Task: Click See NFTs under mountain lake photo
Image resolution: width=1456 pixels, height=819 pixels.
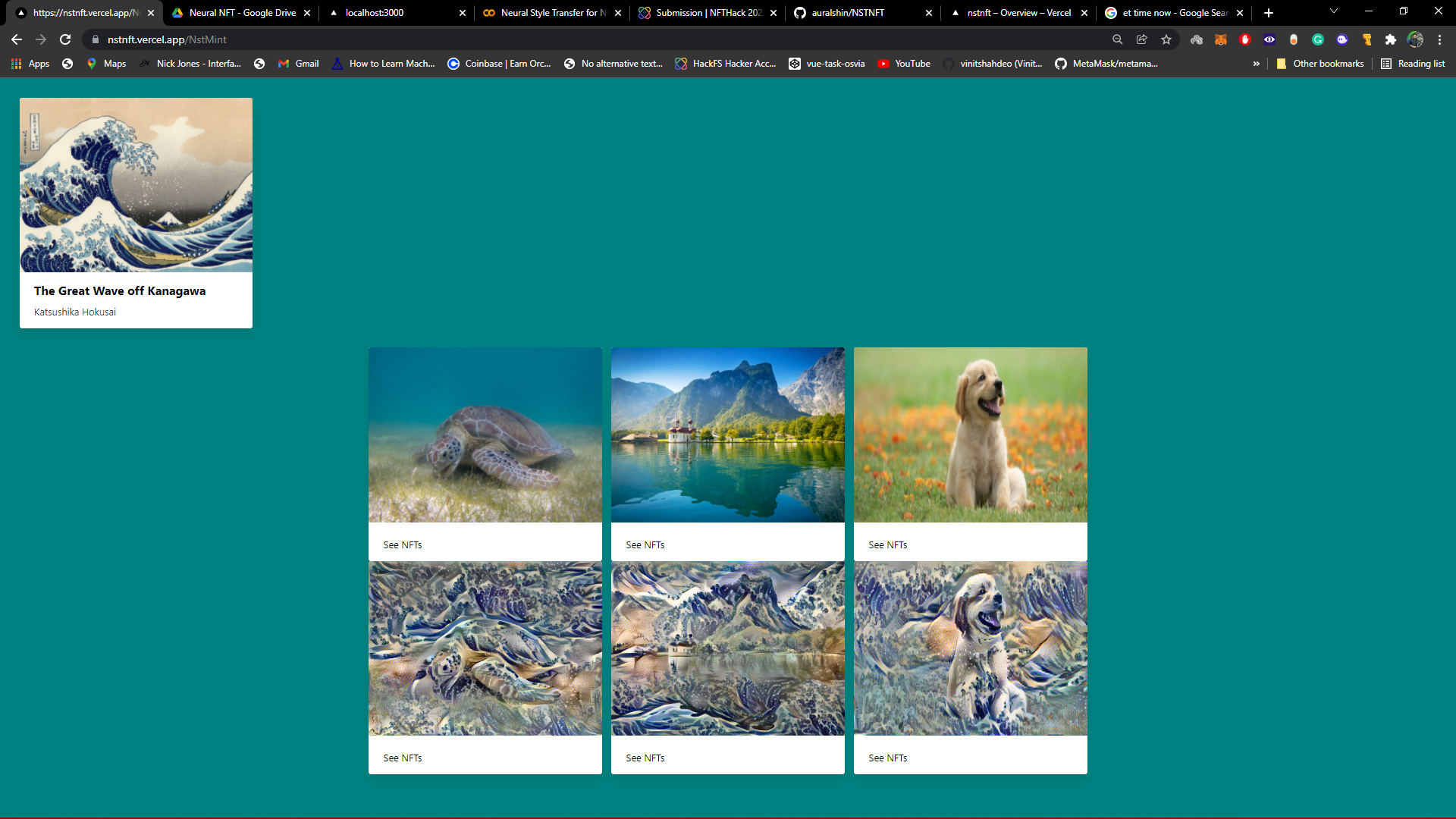Action: click(x=645, y=545)
